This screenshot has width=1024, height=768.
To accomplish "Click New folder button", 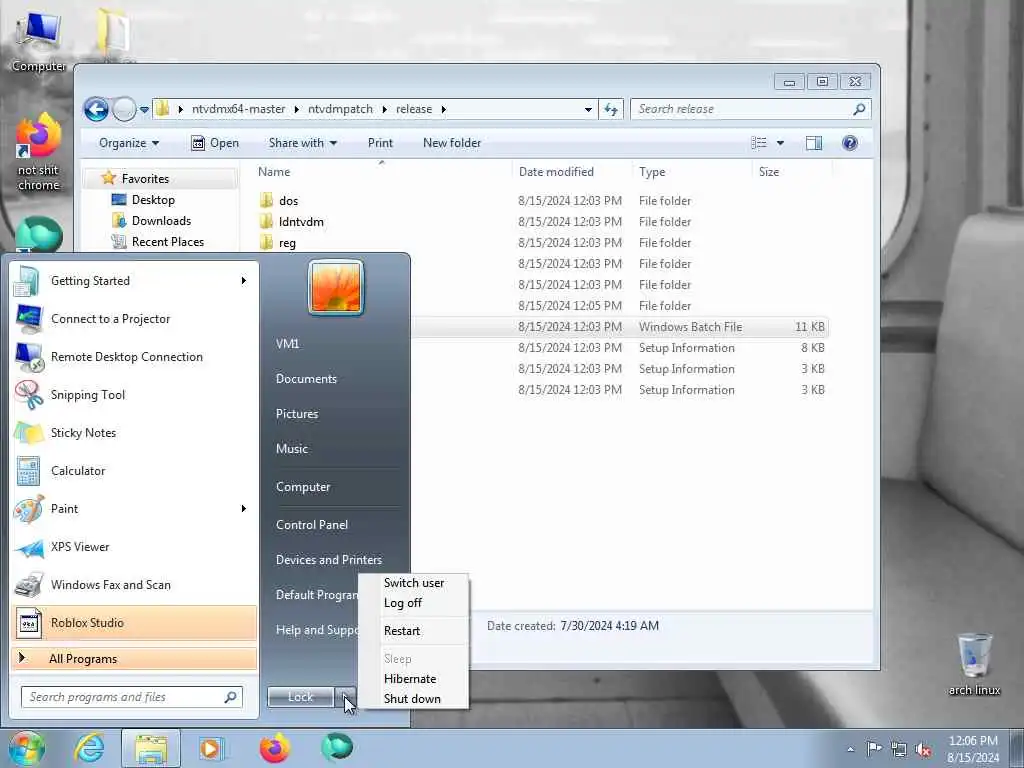I will [452, 143].
